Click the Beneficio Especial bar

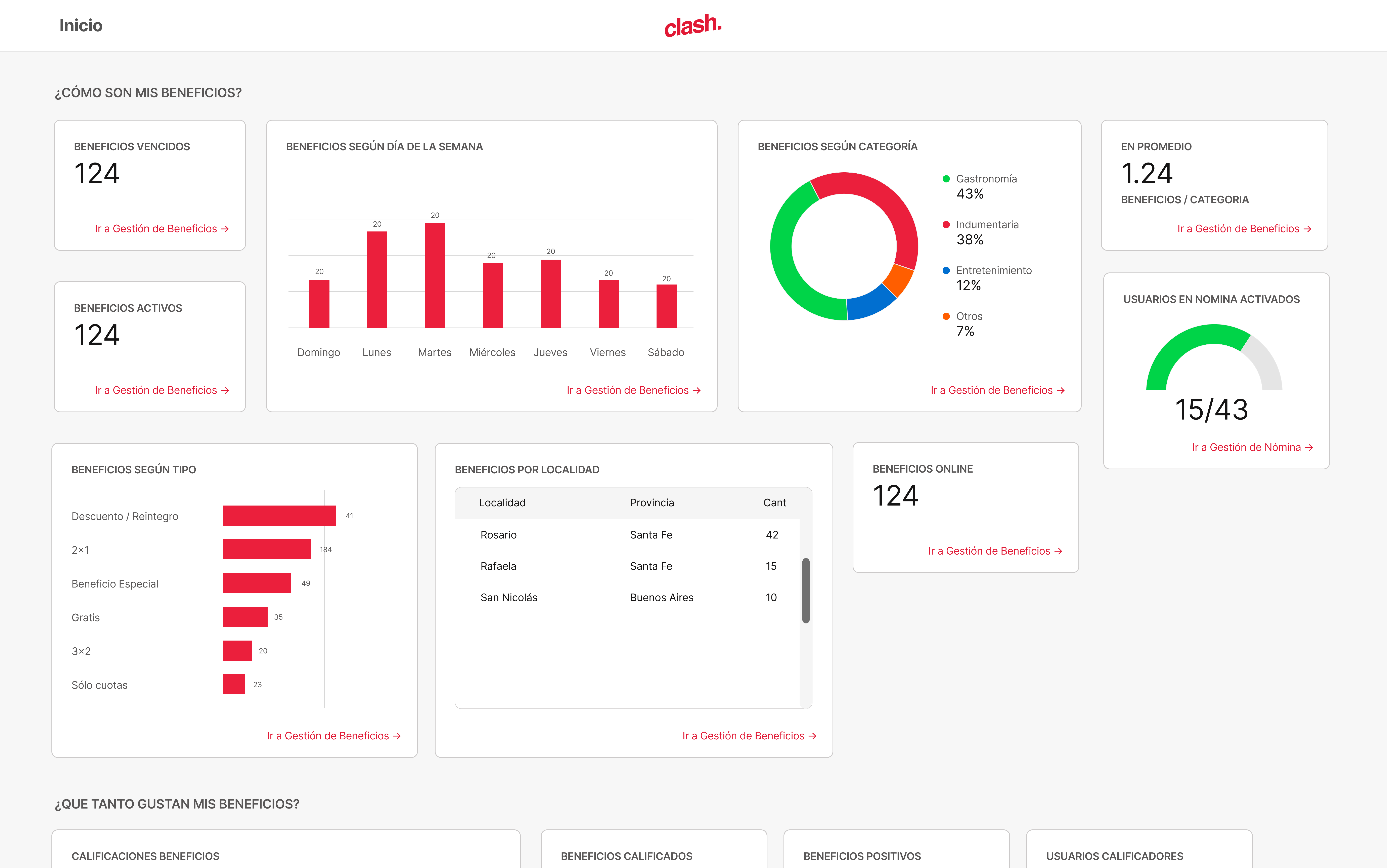tap(257, 583)
